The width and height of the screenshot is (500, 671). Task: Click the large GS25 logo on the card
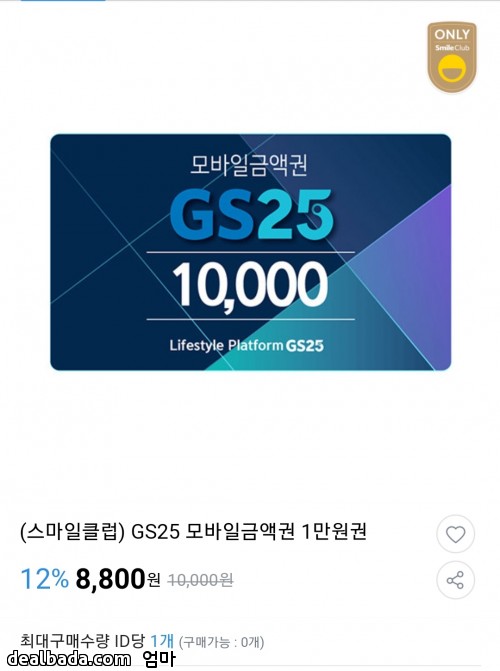pos(251,215)
